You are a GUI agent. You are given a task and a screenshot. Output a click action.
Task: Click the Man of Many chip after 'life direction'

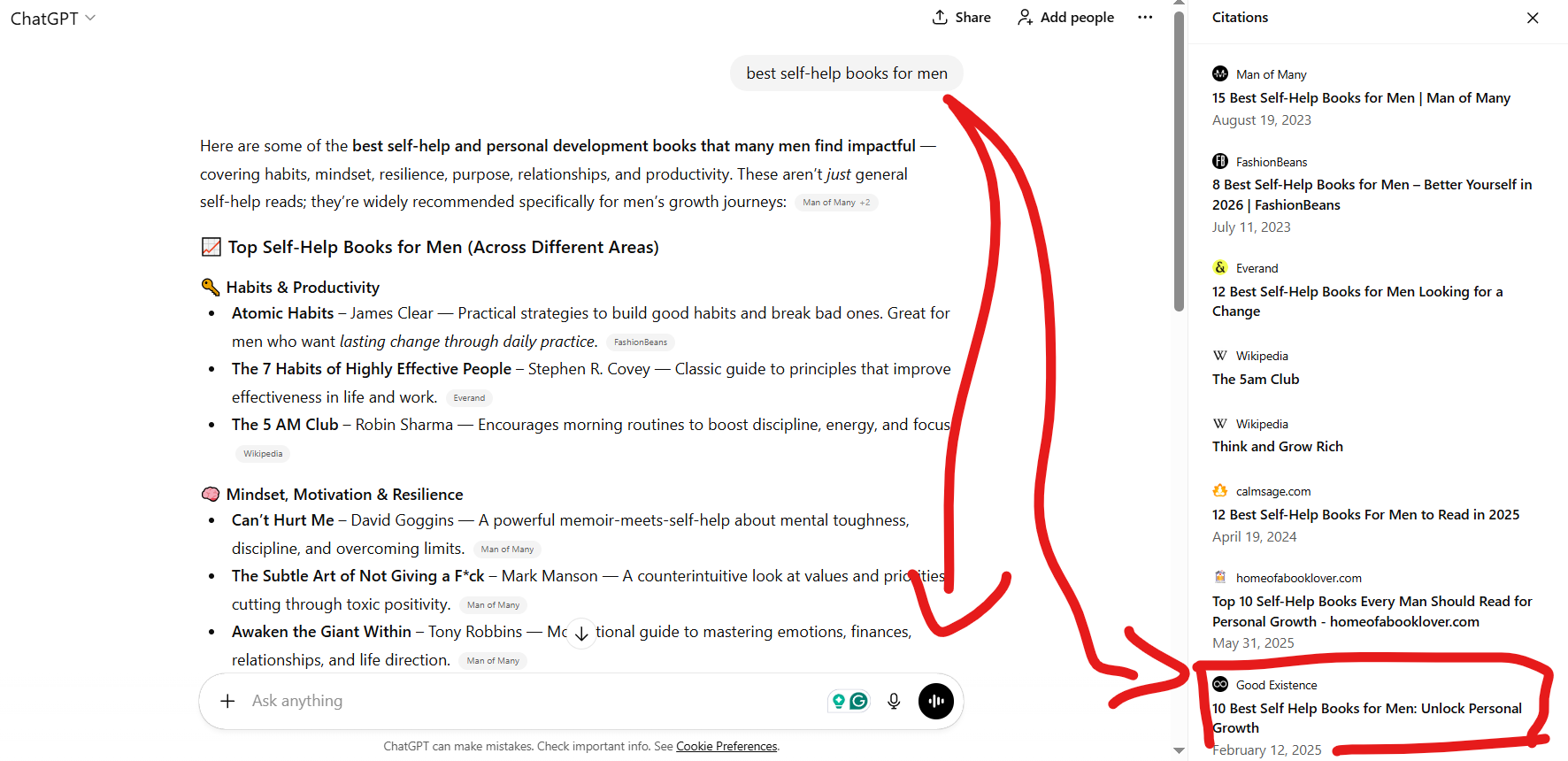pos(493,661)
